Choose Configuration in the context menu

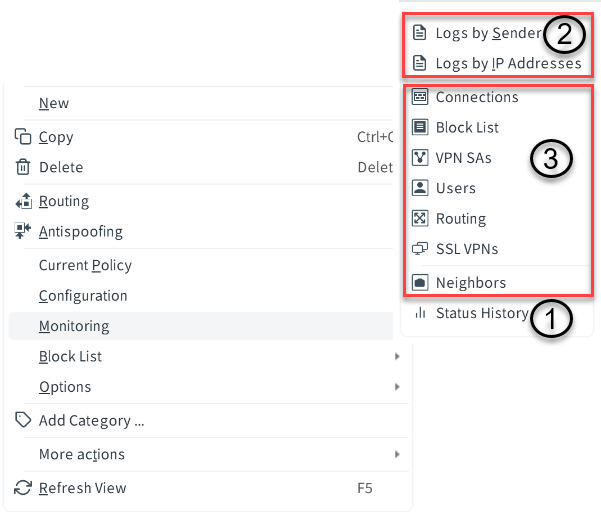coord(83,295)
